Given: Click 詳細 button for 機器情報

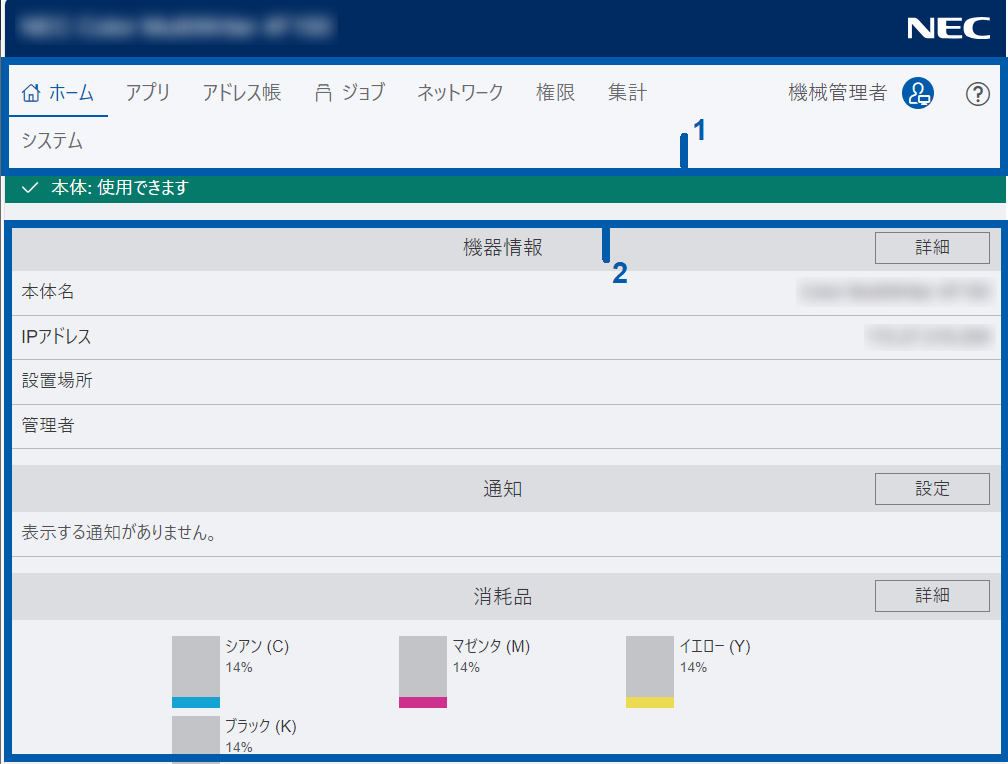Looking at the screenshot, I should [x=931, y=248].
